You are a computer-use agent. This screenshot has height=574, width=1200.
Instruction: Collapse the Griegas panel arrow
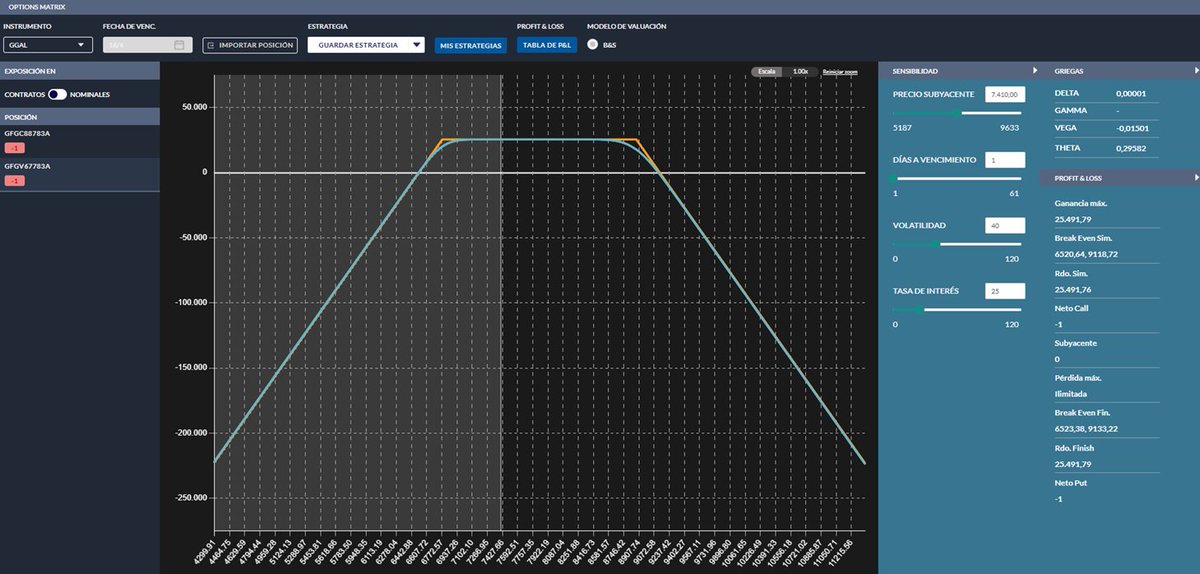coord(1196,71)
